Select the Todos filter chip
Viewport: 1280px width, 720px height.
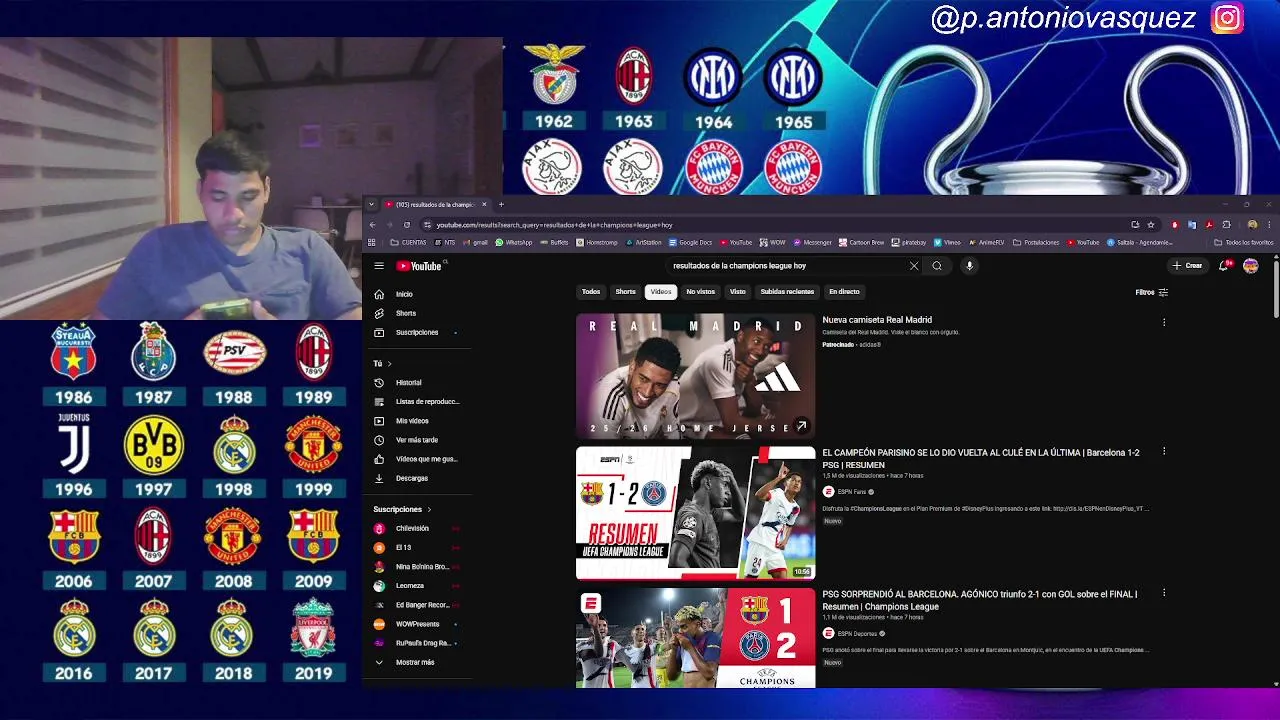pos(591,292)
